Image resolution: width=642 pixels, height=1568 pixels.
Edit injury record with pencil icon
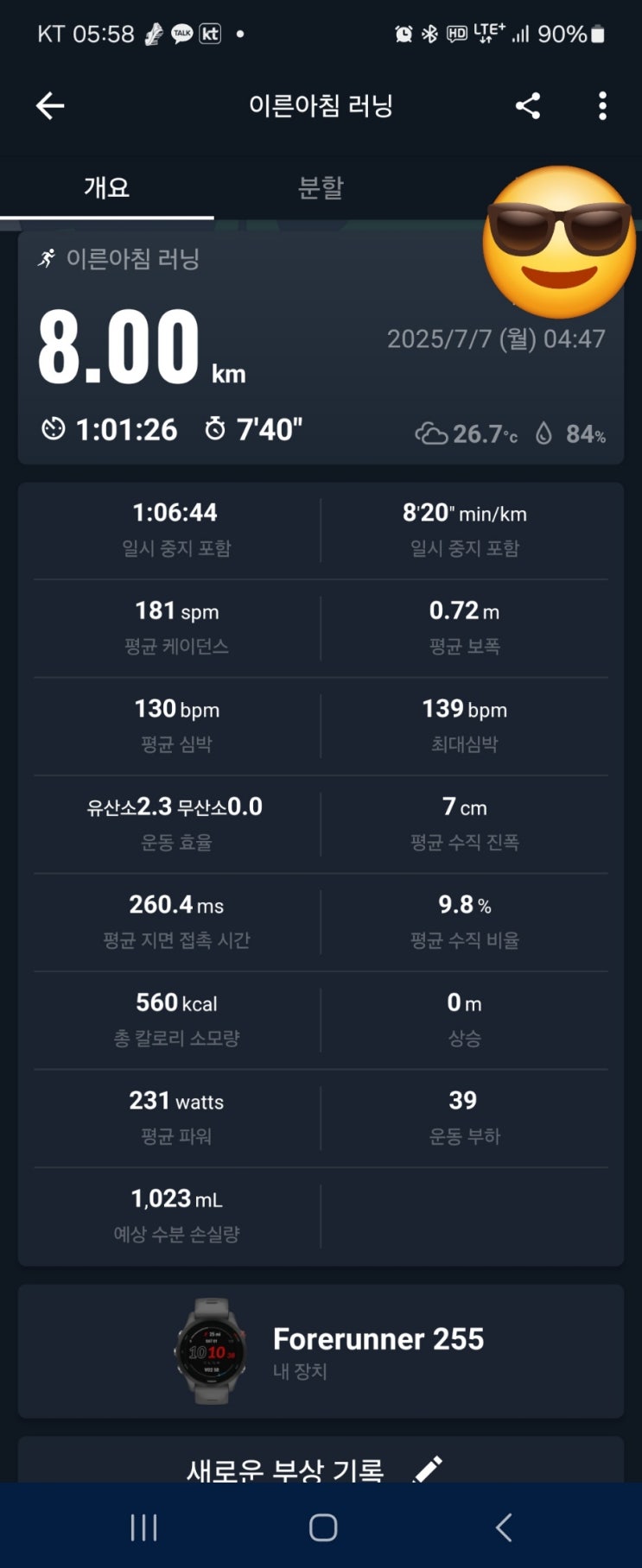pyautogui.click(x=428, y=1468)
